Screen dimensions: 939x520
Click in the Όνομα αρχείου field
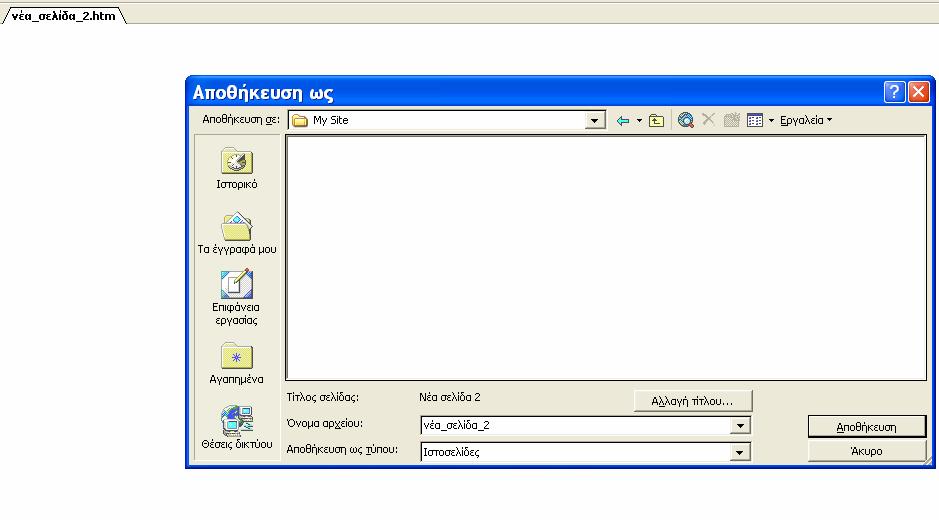(x=576, y=425)
